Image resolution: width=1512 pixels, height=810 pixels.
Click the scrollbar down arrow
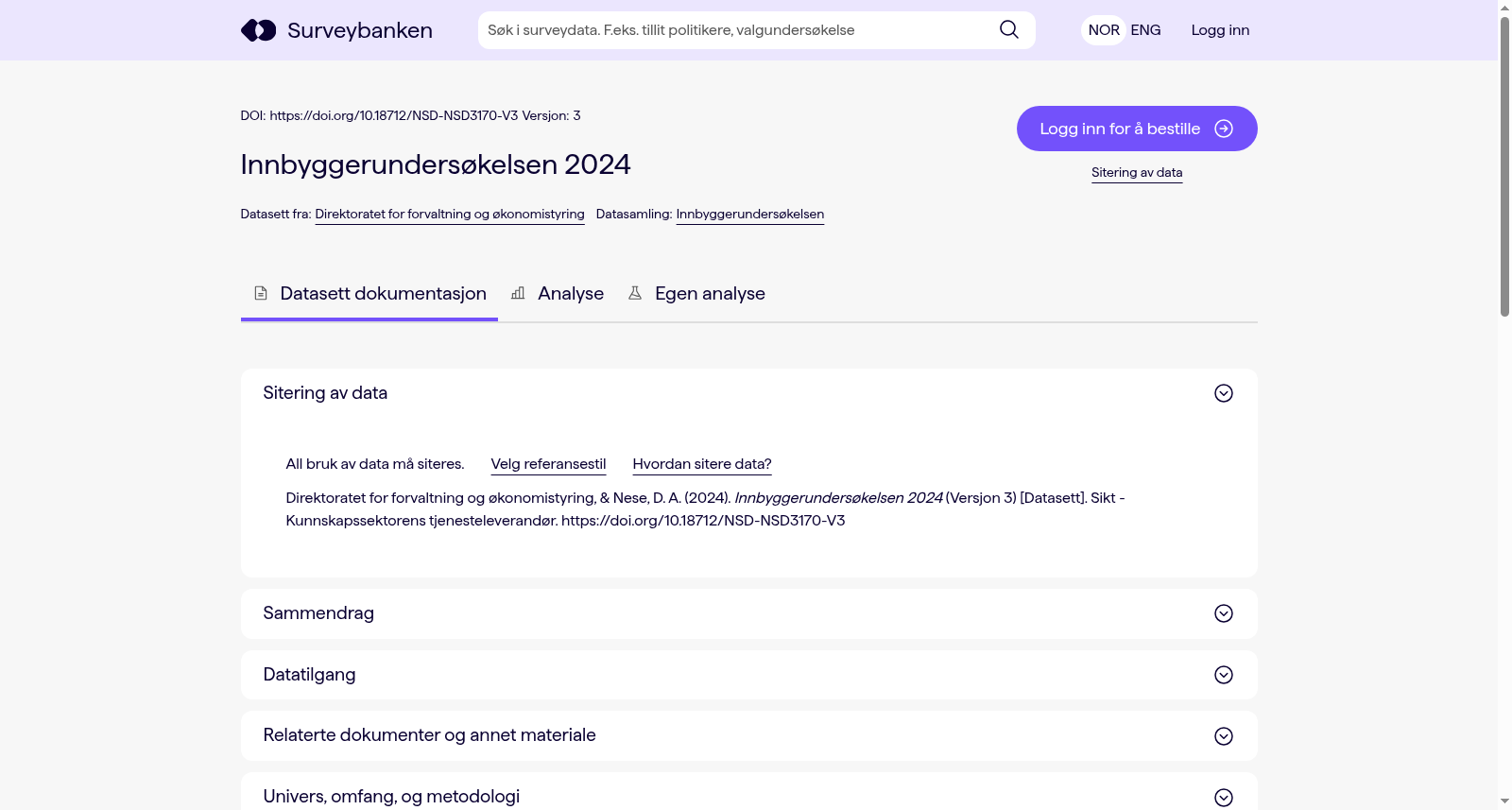click(x=1504, y=802)
